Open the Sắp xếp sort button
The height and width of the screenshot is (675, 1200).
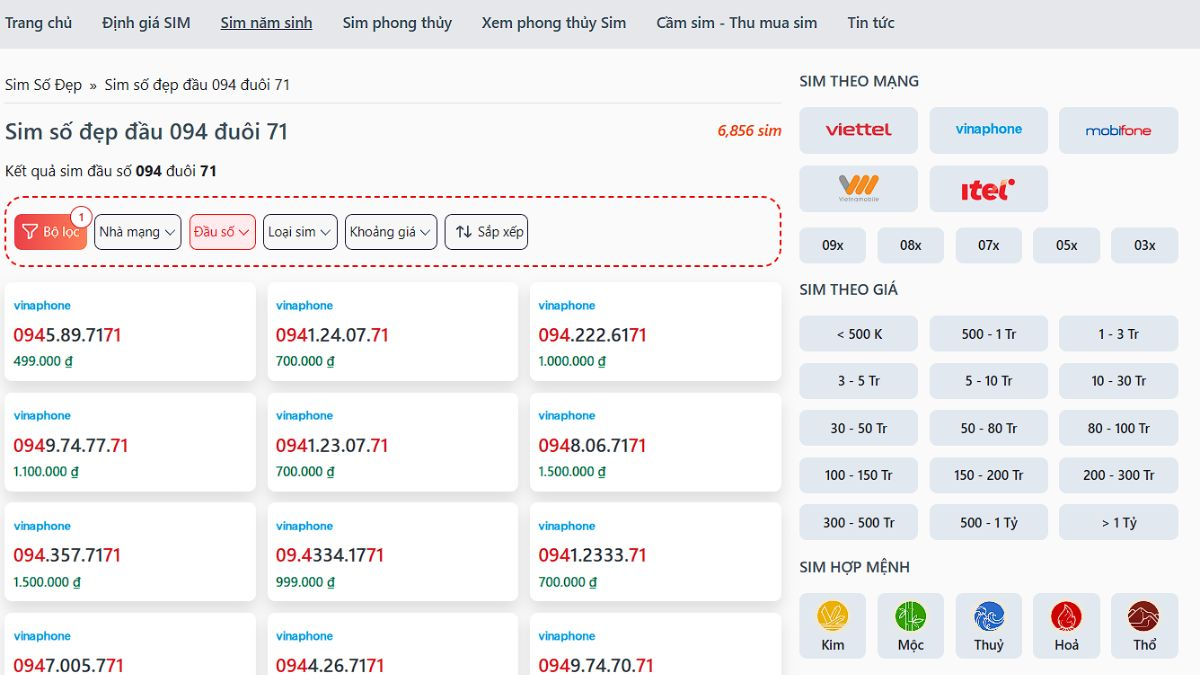tap(486, 232)
